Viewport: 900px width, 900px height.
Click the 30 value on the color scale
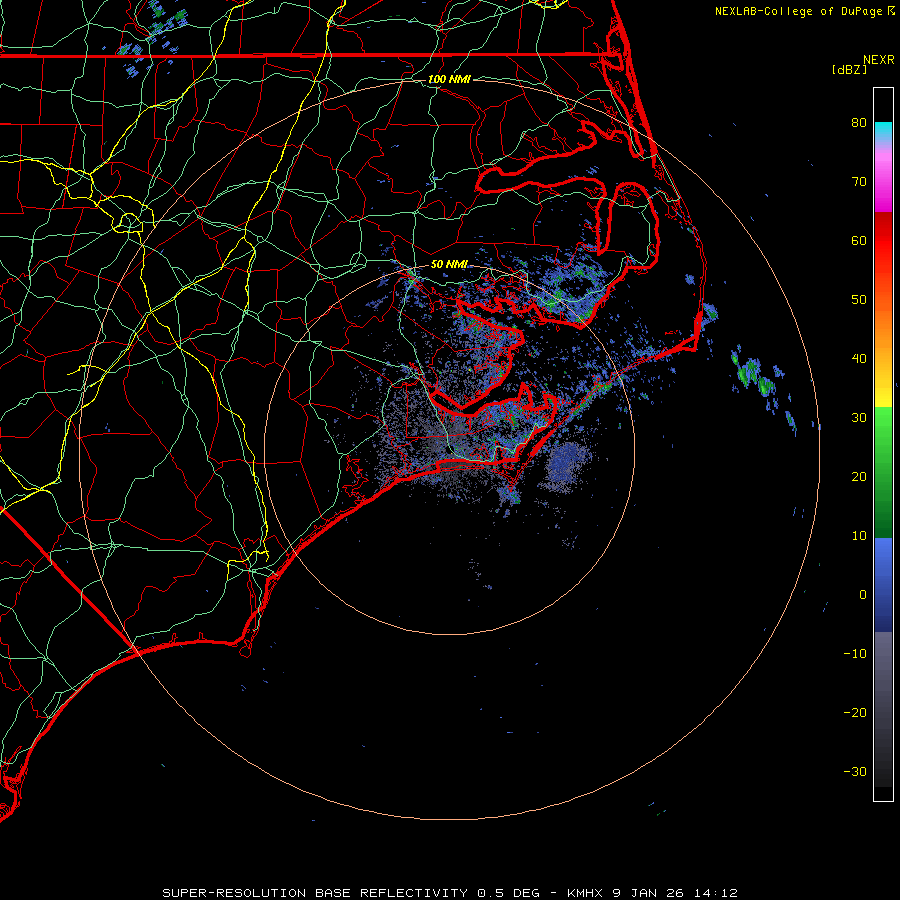tap(859, 417)
